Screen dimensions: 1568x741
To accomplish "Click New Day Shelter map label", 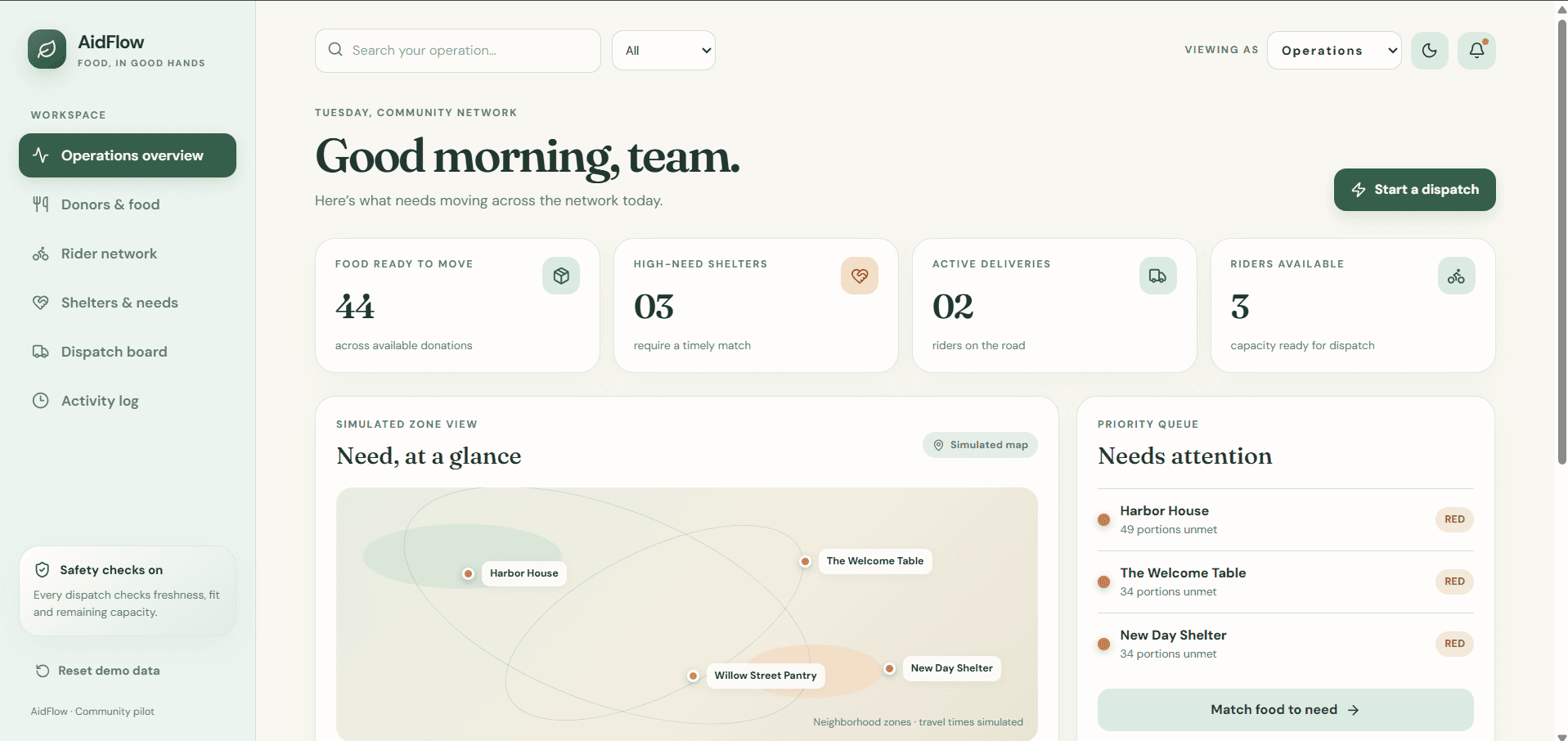I will point(951,668).
